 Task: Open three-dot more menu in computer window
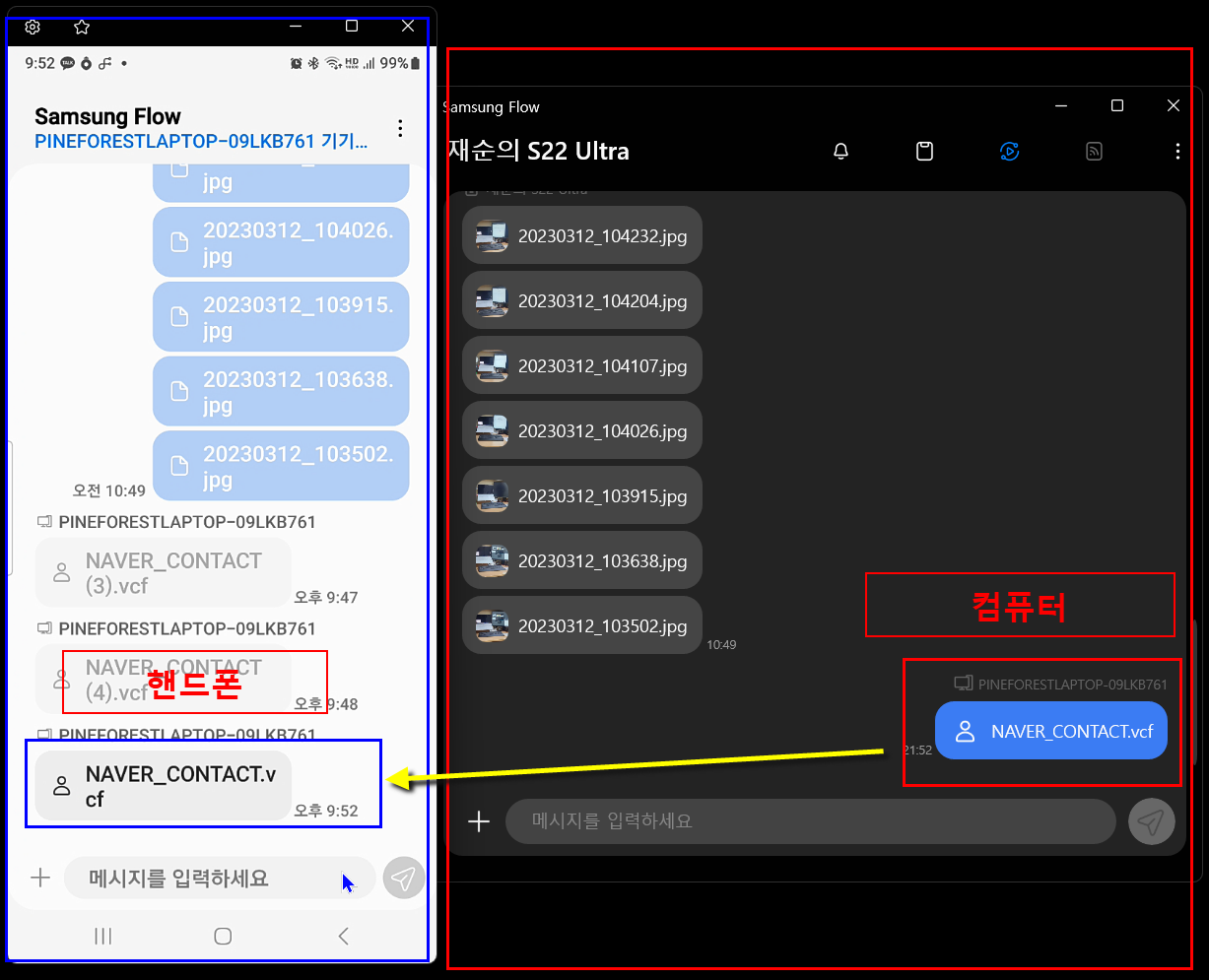[x=1177, y=151]
